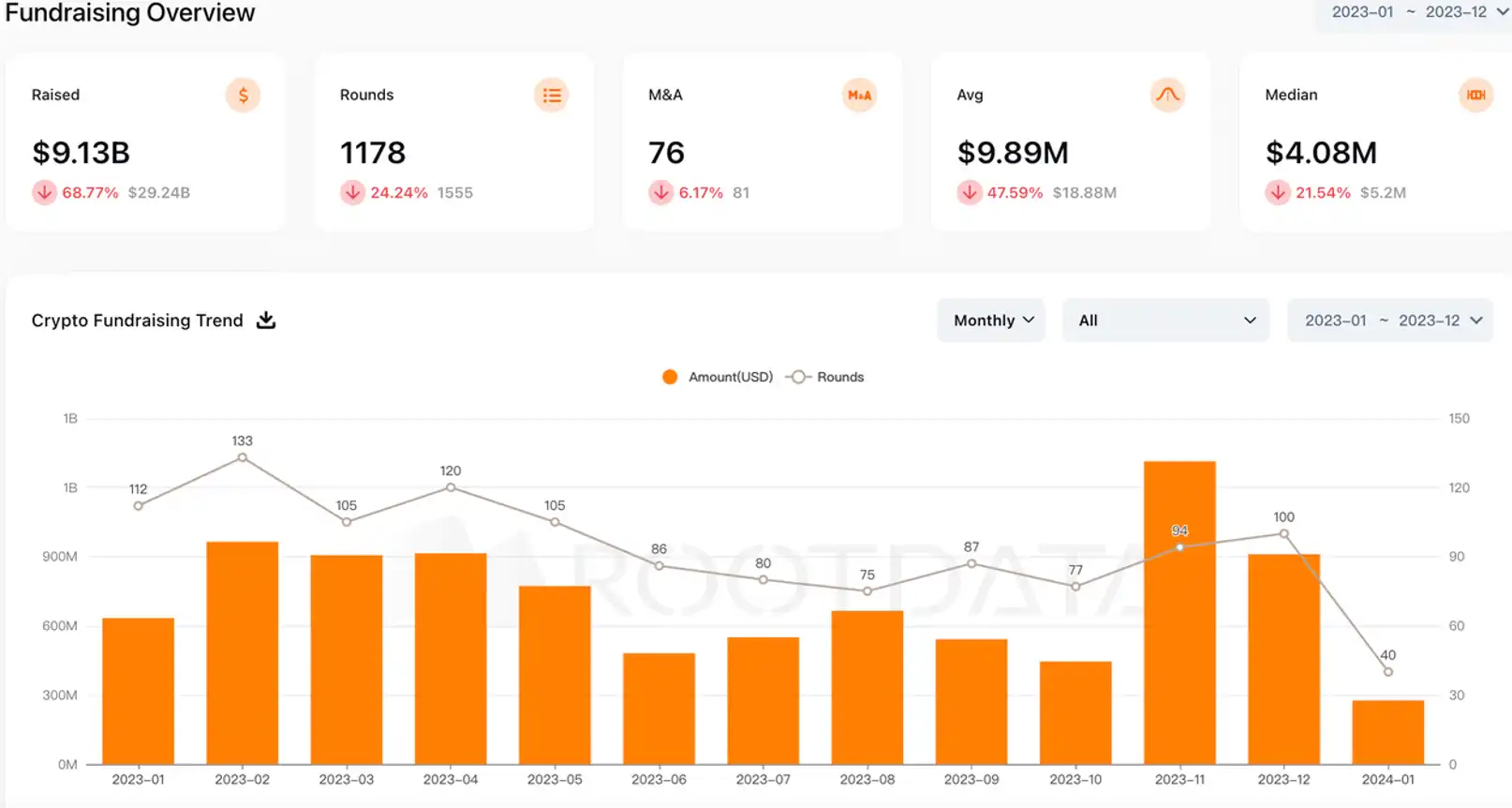The width and height of the screenshot is (1512, 808).
Task: Click the 75 rounds line point
Action: point(867,591)
